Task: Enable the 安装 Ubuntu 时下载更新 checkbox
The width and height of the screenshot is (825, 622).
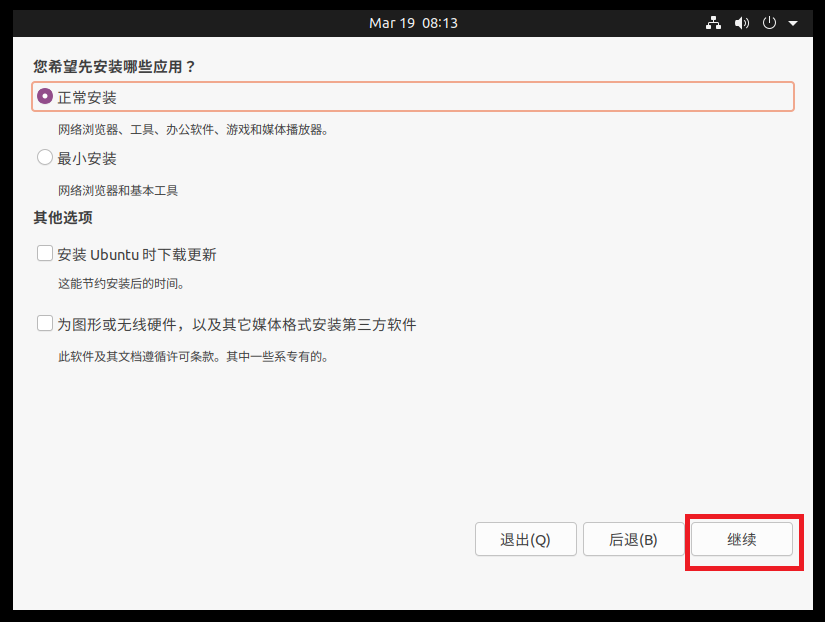Action: [45, 254]
